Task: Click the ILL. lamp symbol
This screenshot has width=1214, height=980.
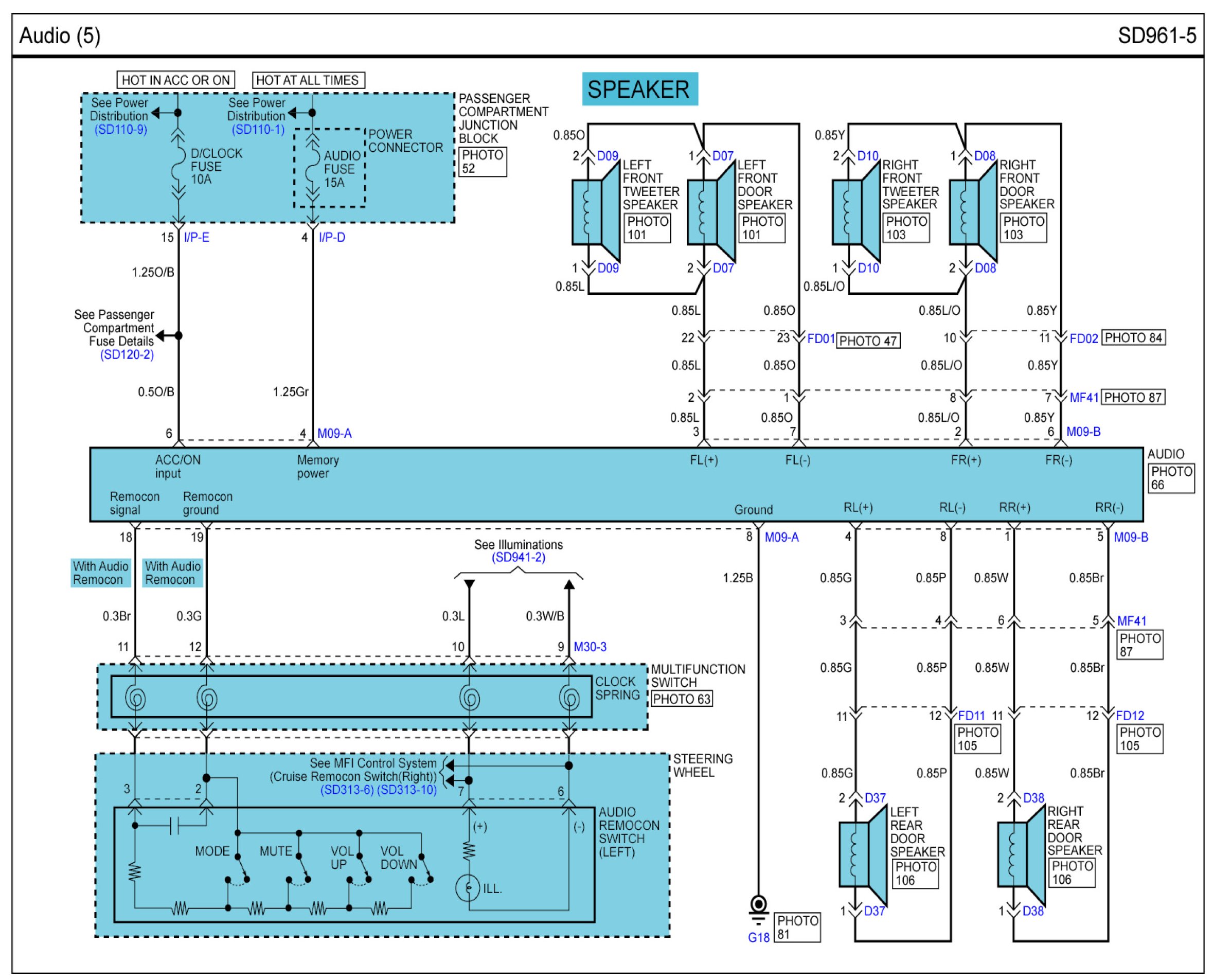Action: click(468, 888)
